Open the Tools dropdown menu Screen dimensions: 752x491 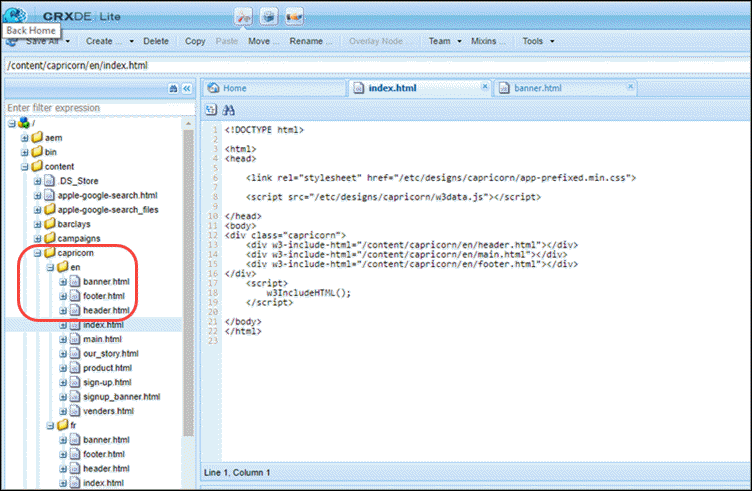(538, 41)
